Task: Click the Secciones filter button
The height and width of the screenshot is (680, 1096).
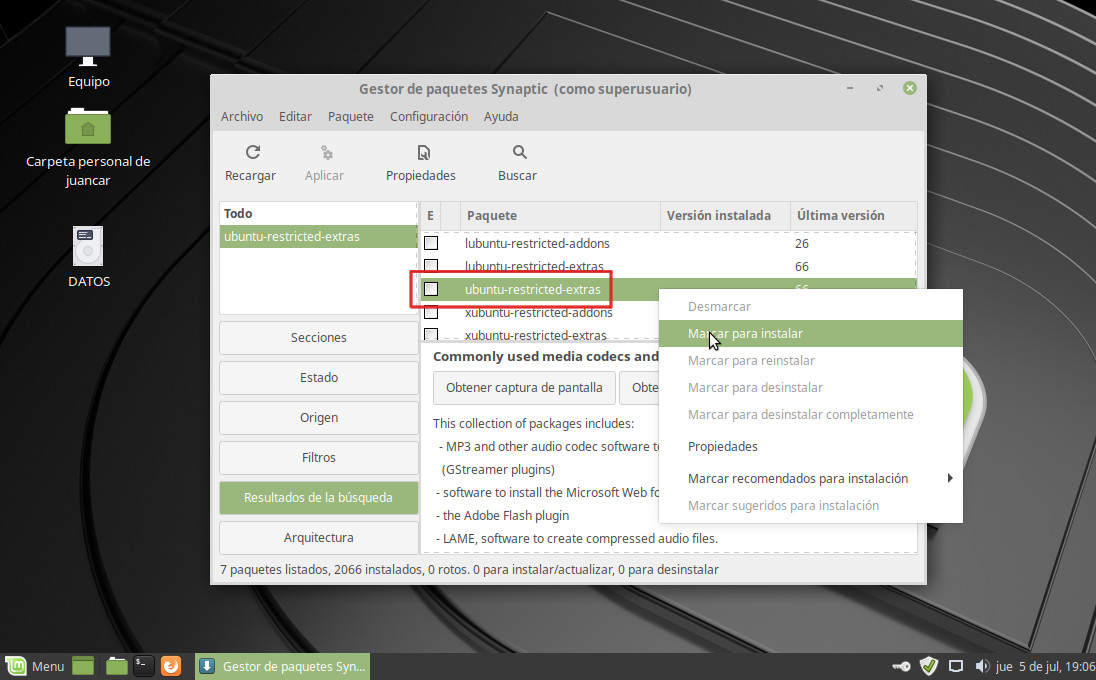Action: coord(318,338)
